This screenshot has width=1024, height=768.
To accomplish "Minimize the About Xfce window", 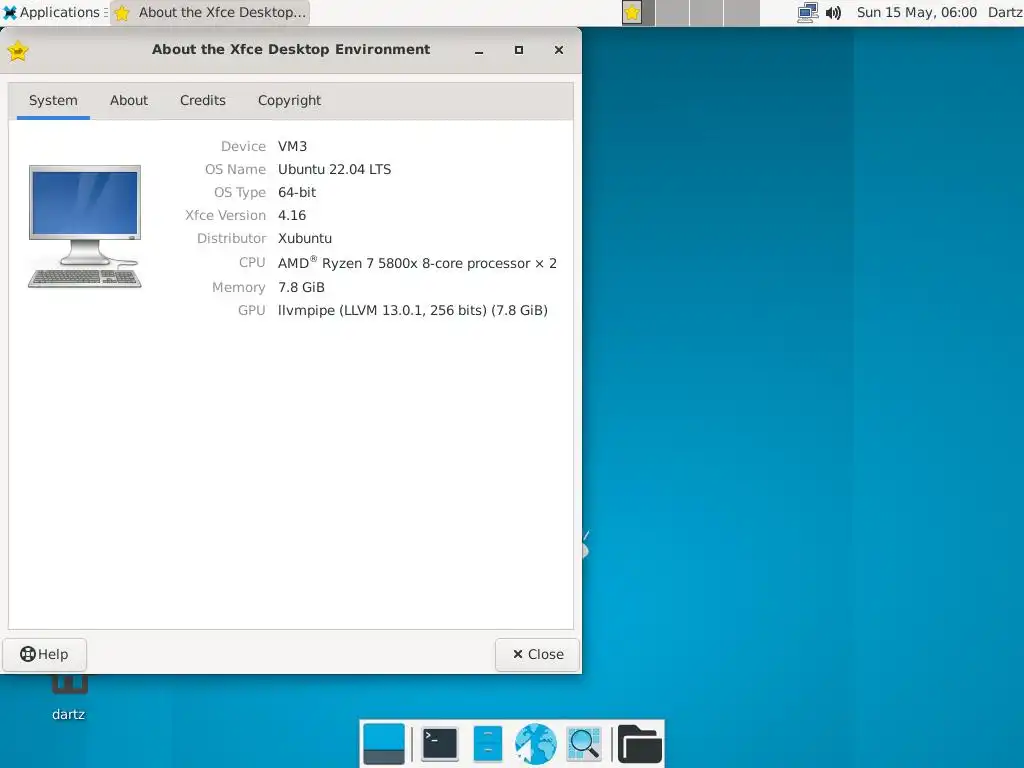I will tap(479, 50).
